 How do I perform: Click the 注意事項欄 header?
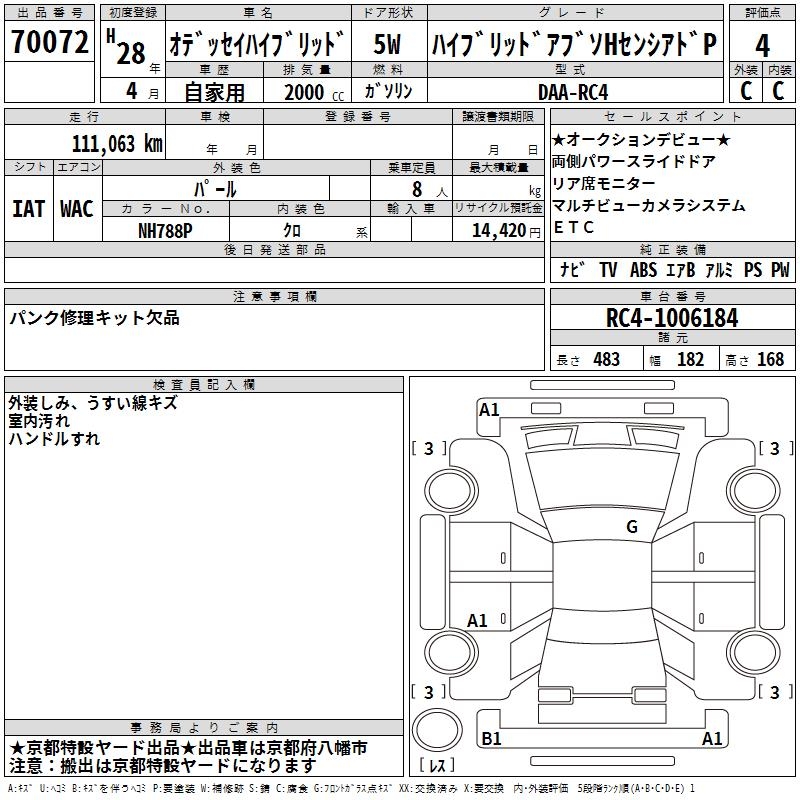274,296
